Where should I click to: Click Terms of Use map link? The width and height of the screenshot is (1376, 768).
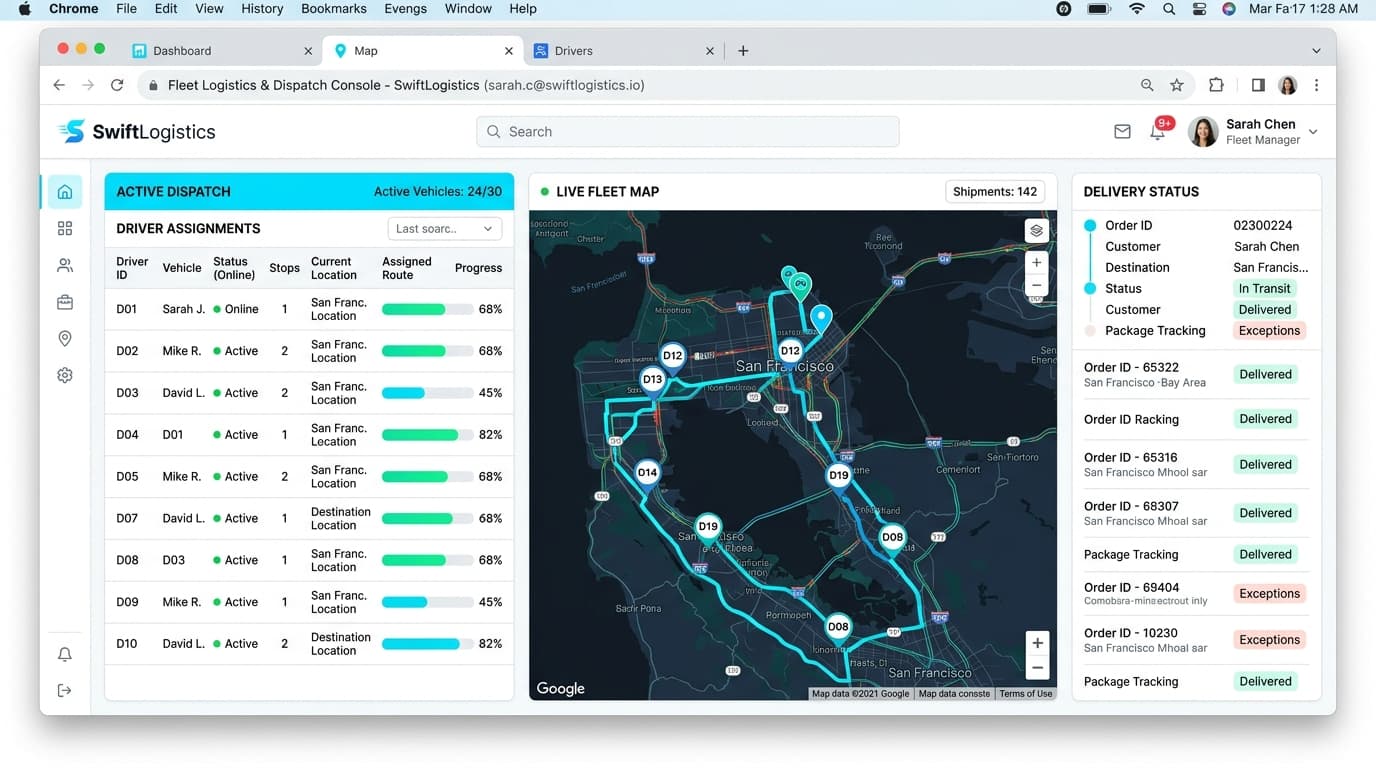1025,693
